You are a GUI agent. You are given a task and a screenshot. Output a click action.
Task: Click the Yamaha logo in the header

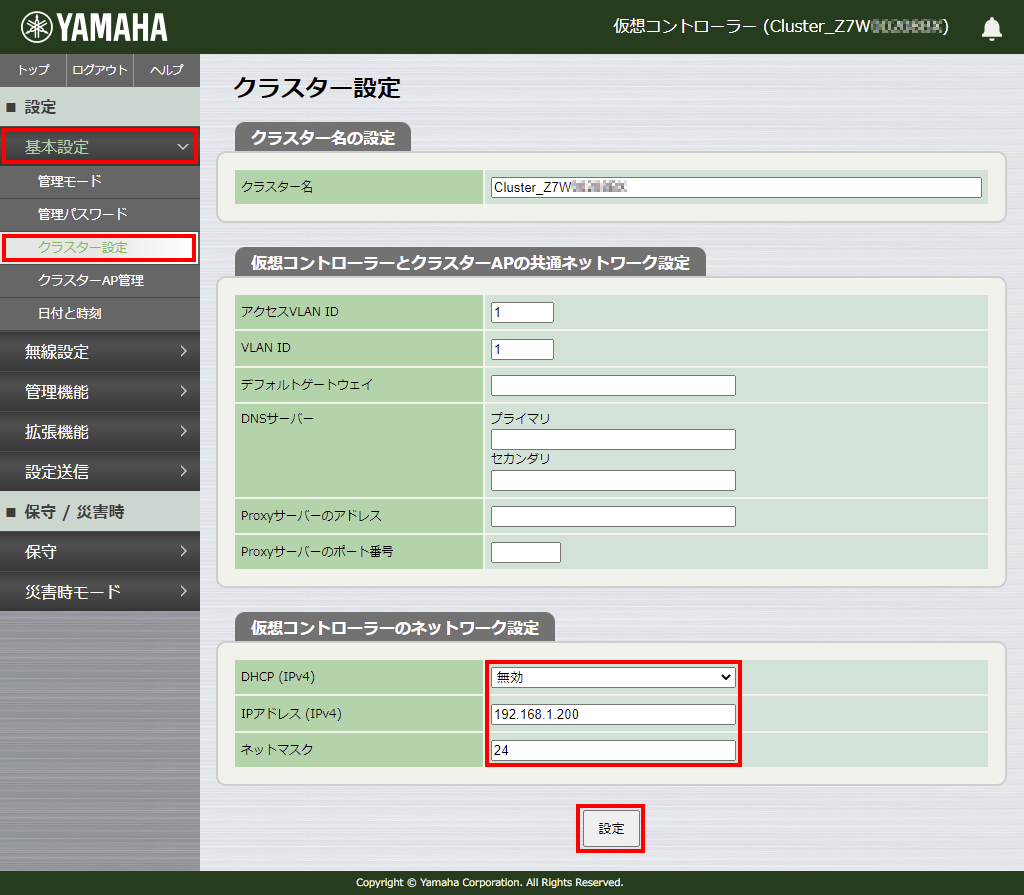[x=95, y=27]
